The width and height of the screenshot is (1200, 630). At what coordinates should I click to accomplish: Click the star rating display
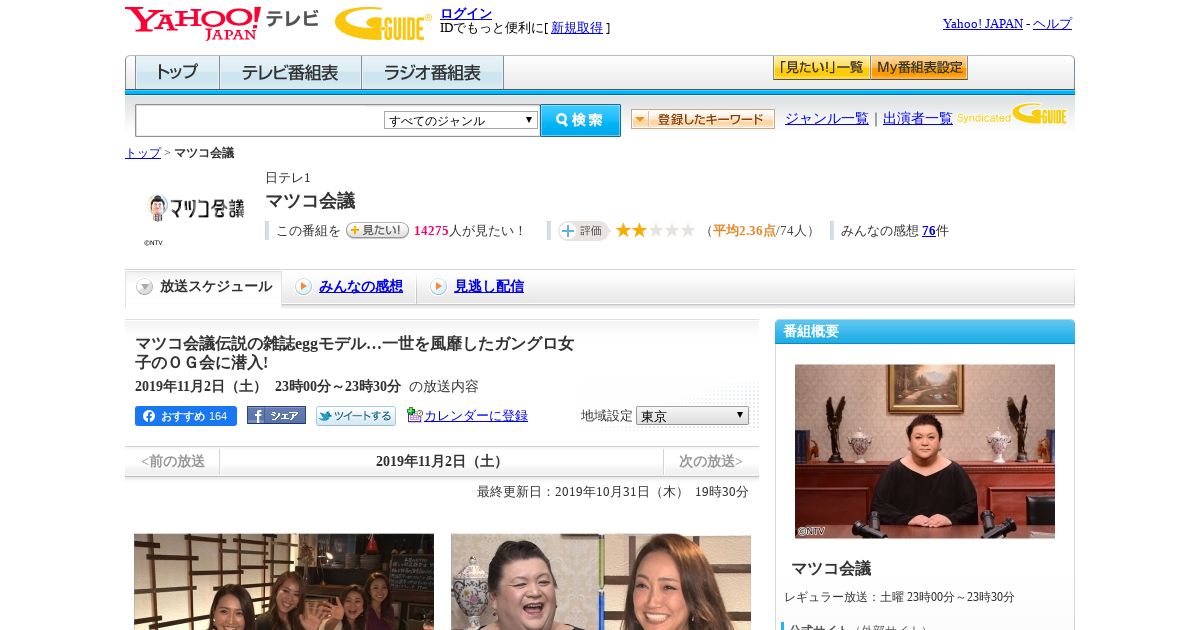pyautogui.click(x=655, y=231)
